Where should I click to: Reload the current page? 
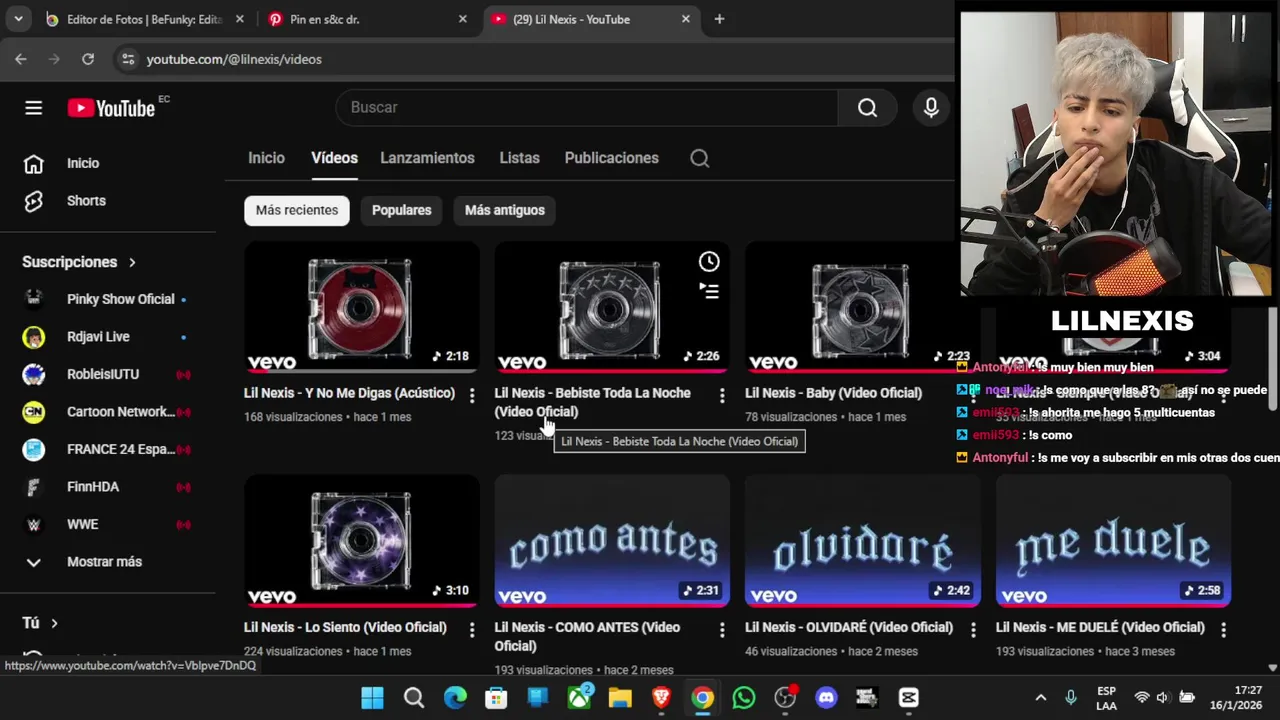88,59
